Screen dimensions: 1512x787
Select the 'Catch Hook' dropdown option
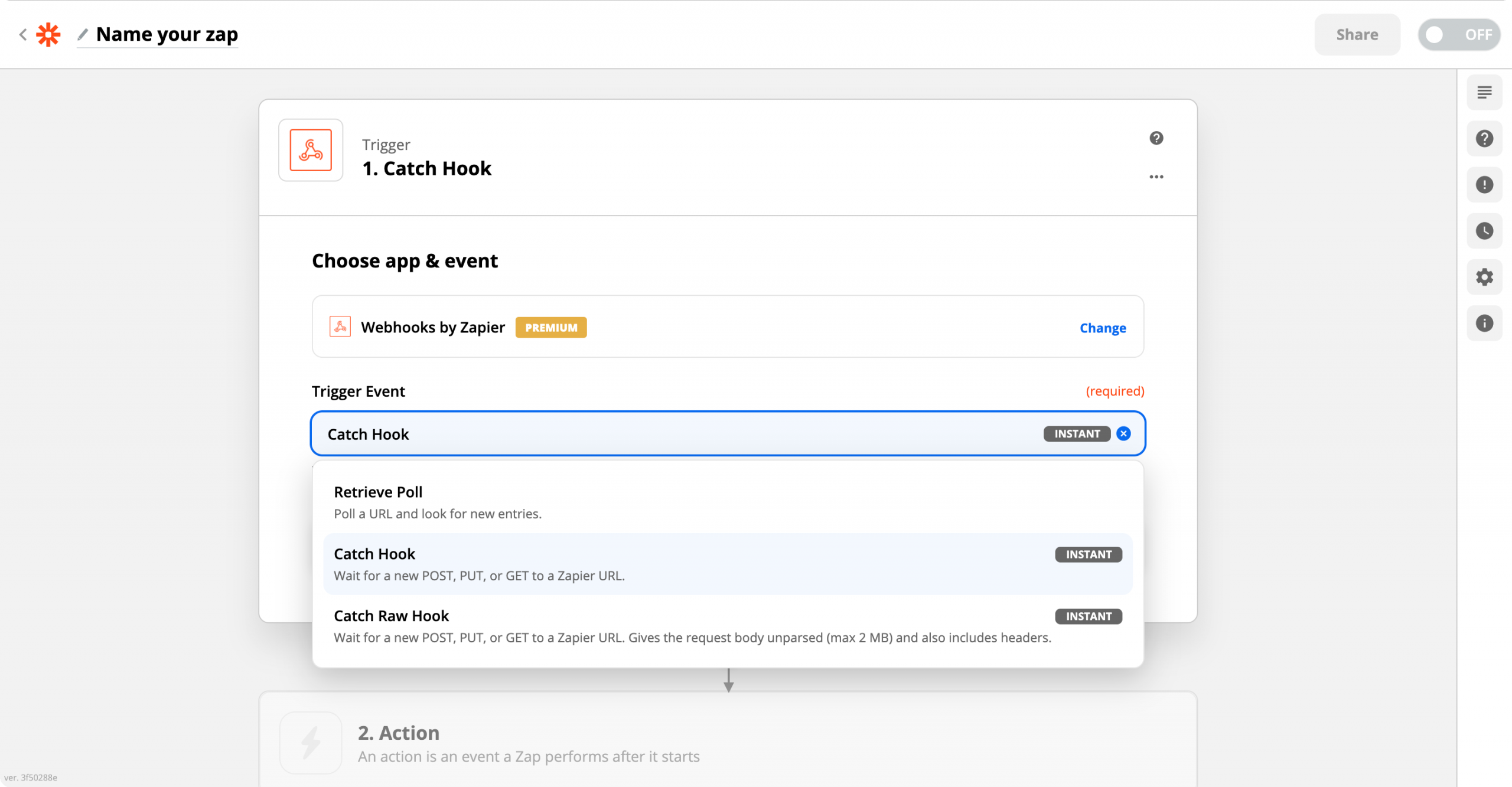[x=728, y=564]
